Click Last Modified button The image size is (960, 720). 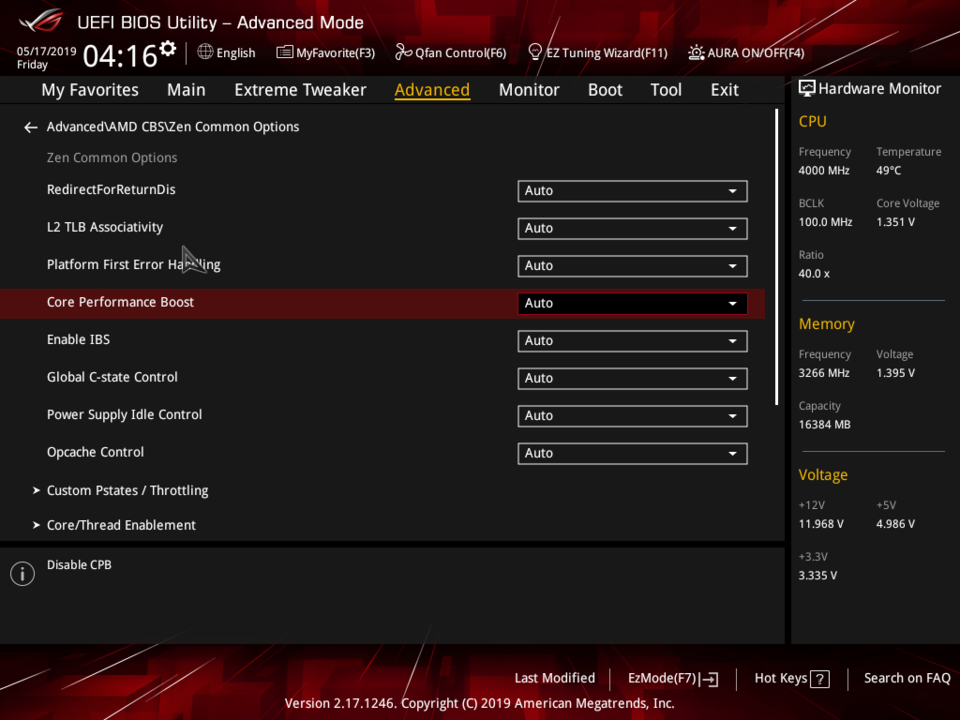pyautogui.click(x=555, y=678)
